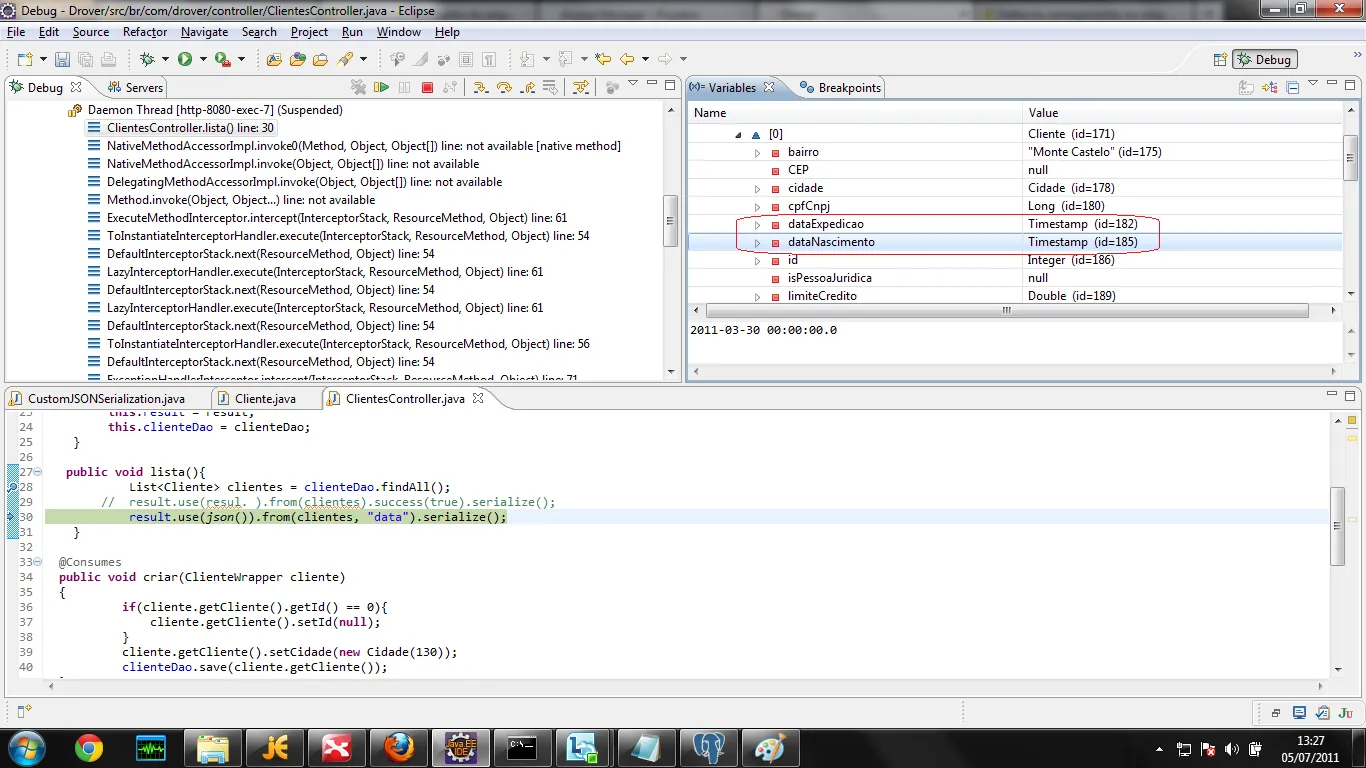Expand the dataExpedicao variable node

click(x=757, y=224)
